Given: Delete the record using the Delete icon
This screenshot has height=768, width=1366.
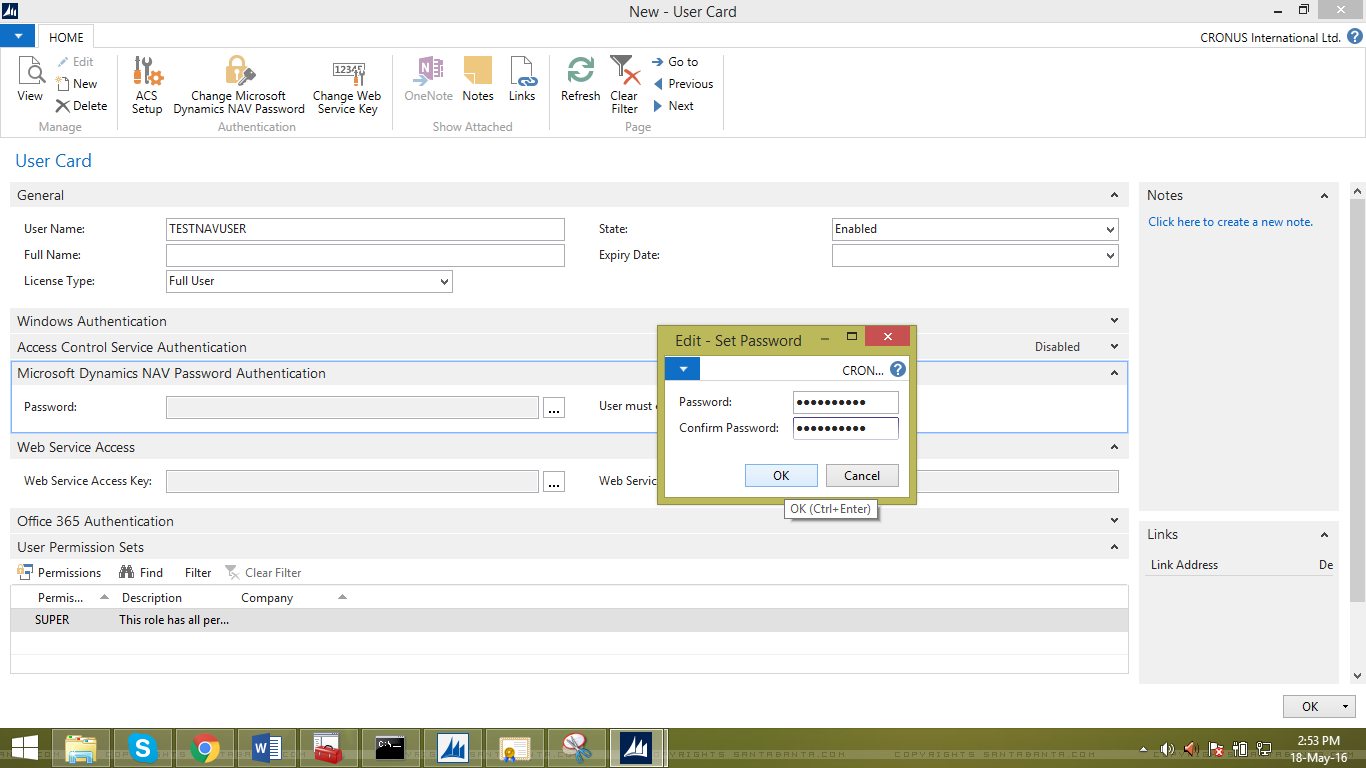Looking at the screenshot, I should tap(81, 105).
